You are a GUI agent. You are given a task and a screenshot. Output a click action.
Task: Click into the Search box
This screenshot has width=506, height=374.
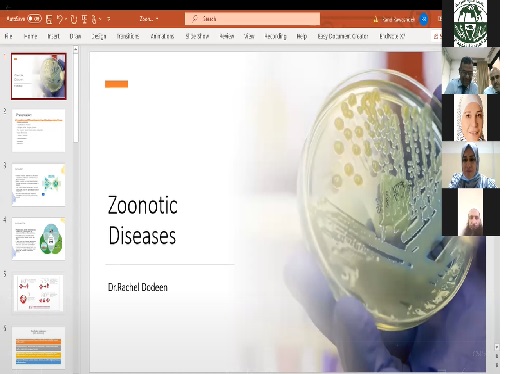[x=252, y=19]
